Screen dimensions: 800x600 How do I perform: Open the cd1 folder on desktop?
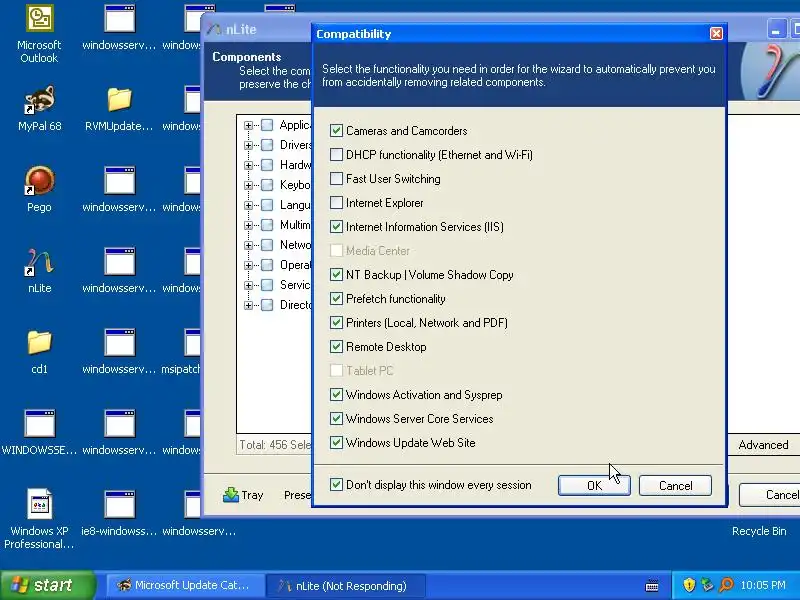point(39,351)
